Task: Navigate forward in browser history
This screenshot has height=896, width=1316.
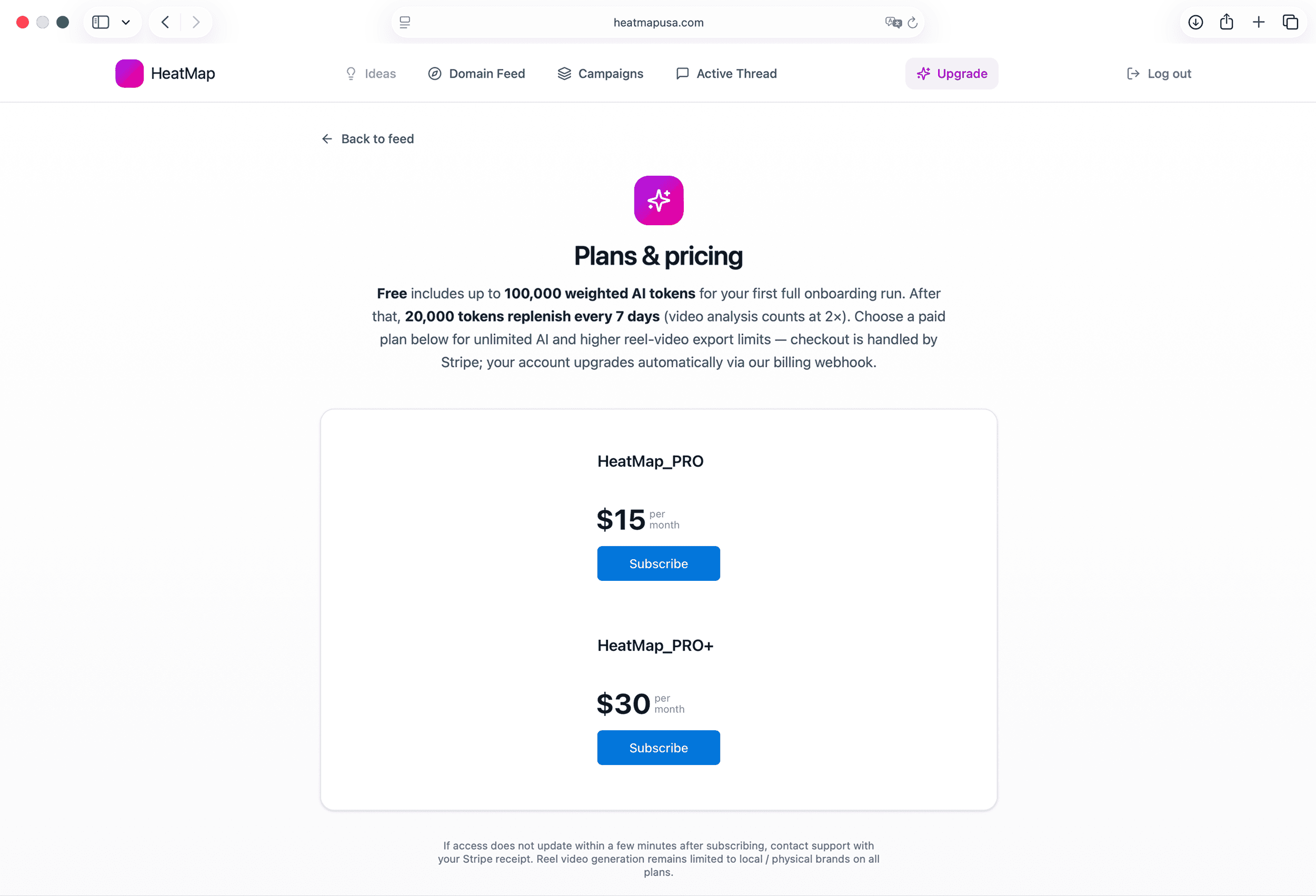Action: (196, 22)
